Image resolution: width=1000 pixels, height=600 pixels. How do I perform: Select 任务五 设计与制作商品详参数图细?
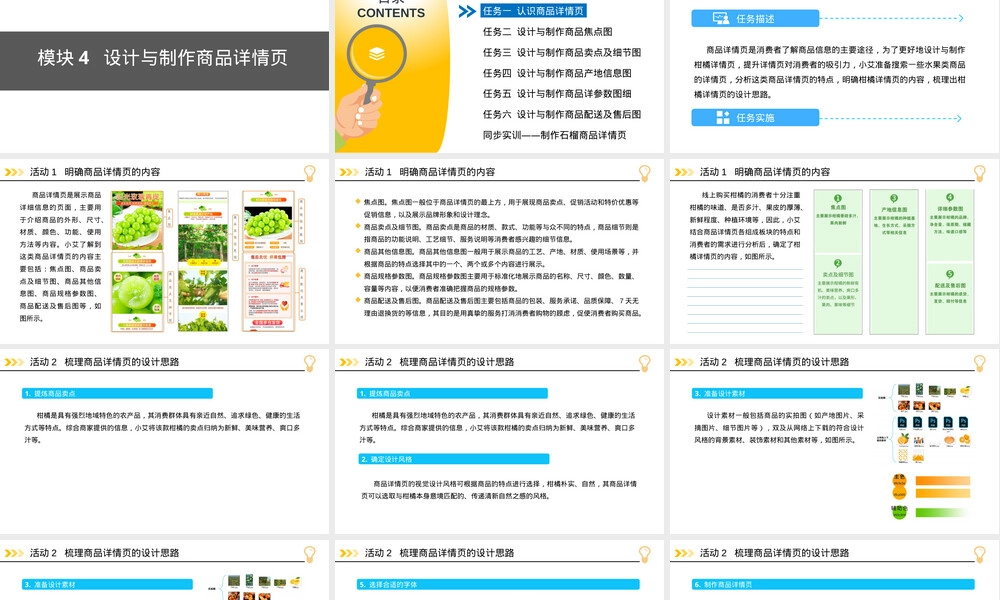point(557,93)
